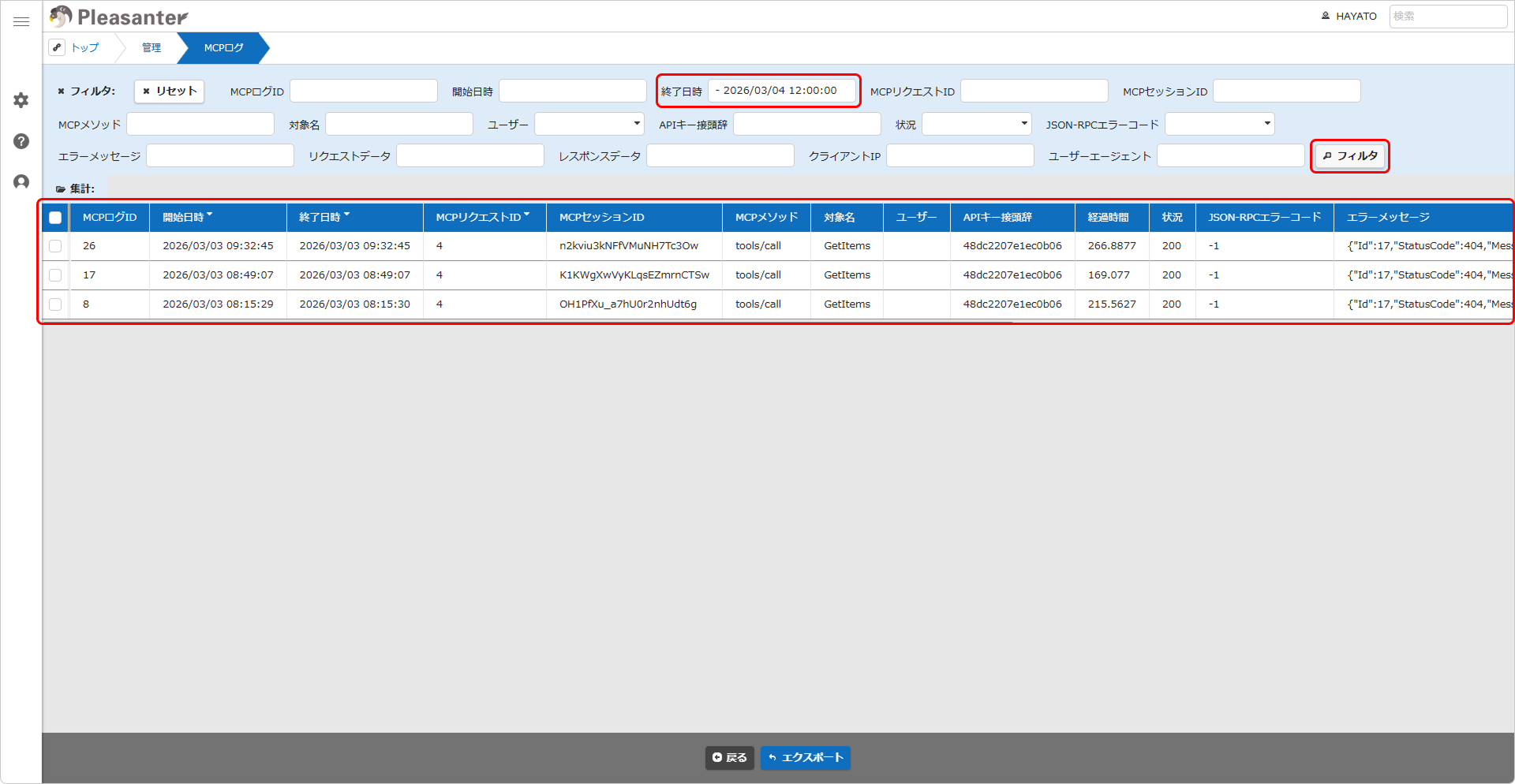
Task: Open the settings gear in sidebar
Action: 21,100
